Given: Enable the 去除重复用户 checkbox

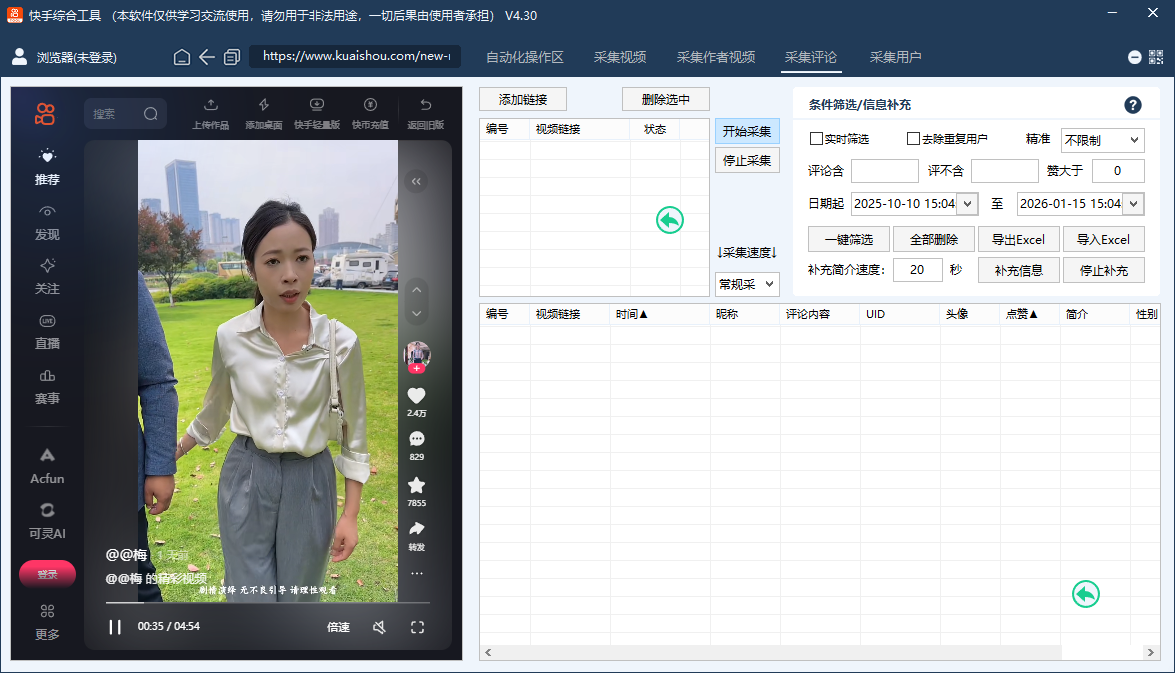Looking at the screenshot, I should coord(913,139).
